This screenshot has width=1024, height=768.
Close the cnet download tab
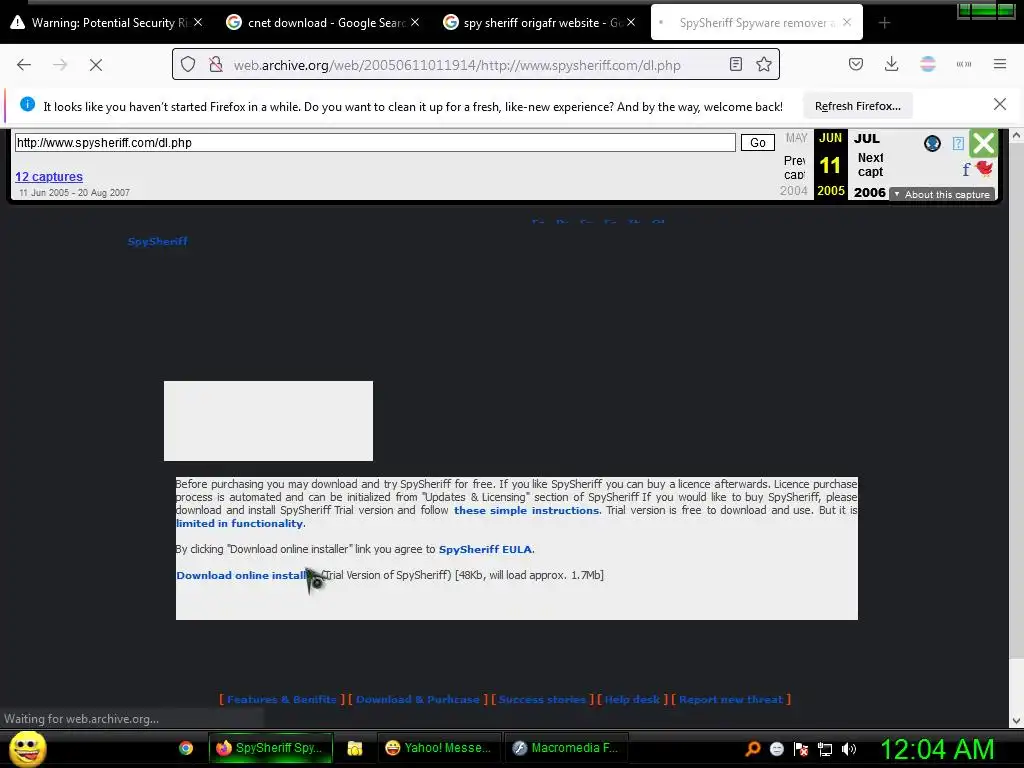415,22
